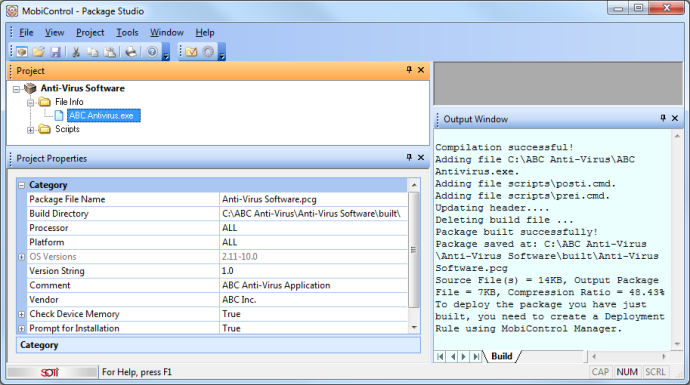Click the Paste clipboard icon
This screenshot has width=690, height=385.
tap(110, 52)
